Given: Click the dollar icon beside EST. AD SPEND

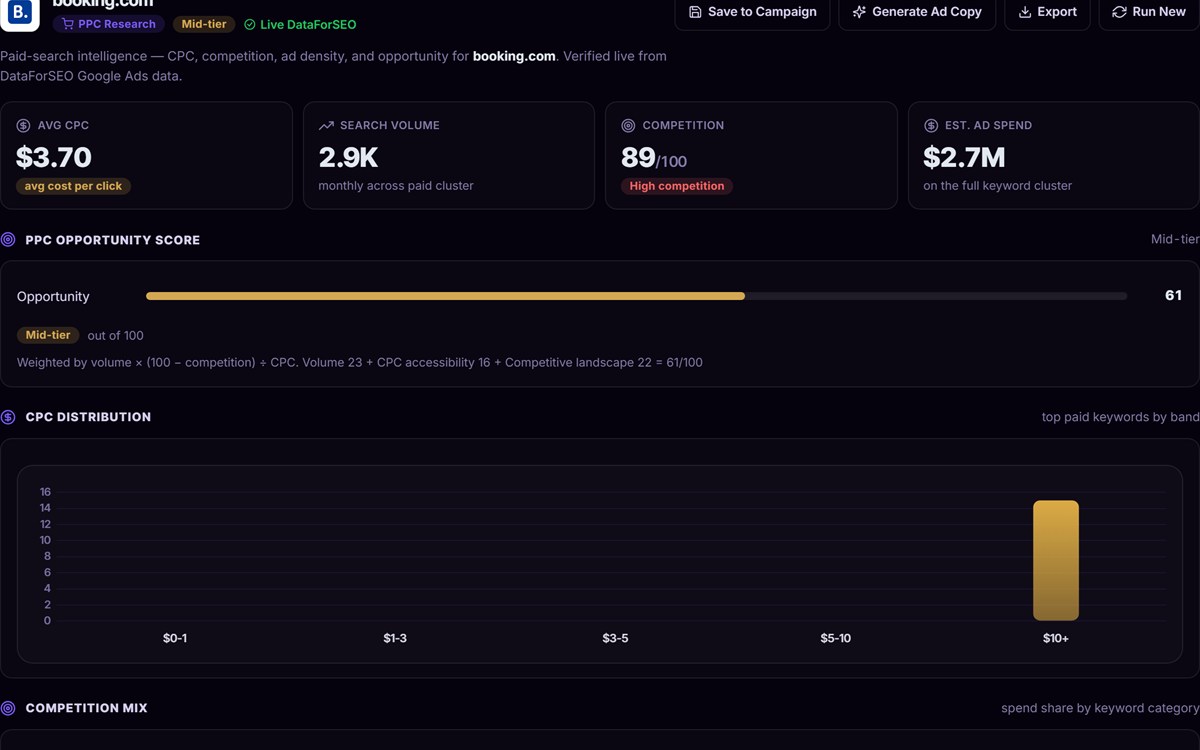Looking at the screenshot, I should [x=931, y=126].
